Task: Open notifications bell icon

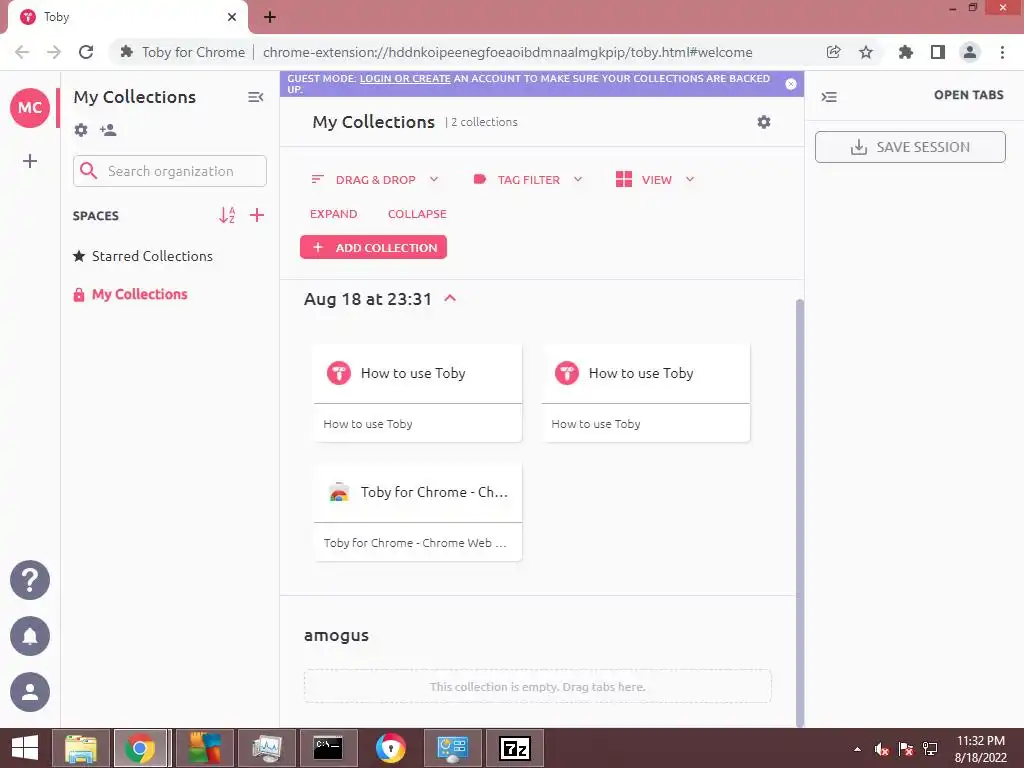Action: coord(30,636)
